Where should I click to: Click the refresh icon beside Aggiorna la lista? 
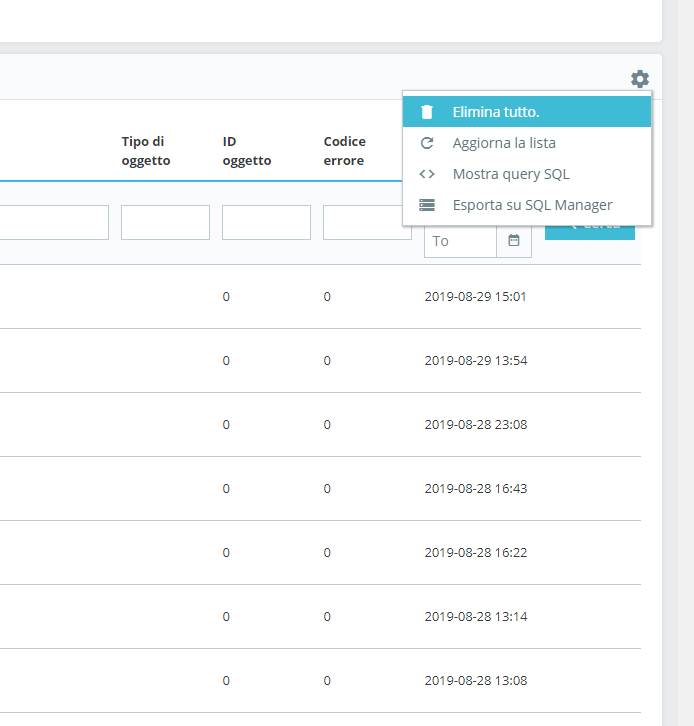(427, 143)
